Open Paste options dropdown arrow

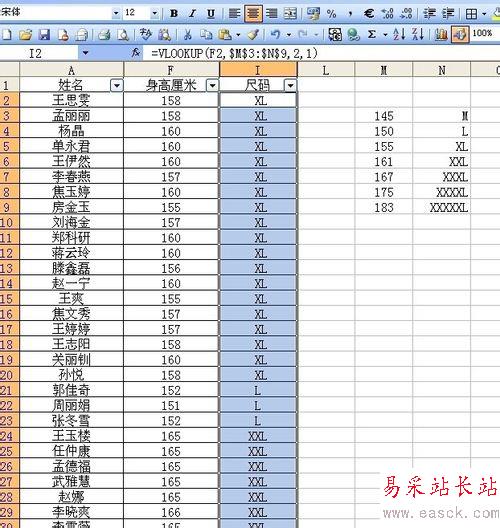(238, 34)
